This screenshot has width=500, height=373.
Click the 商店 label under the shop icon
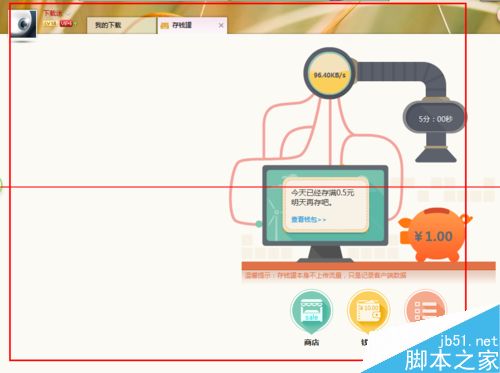(x=311, y=342)
